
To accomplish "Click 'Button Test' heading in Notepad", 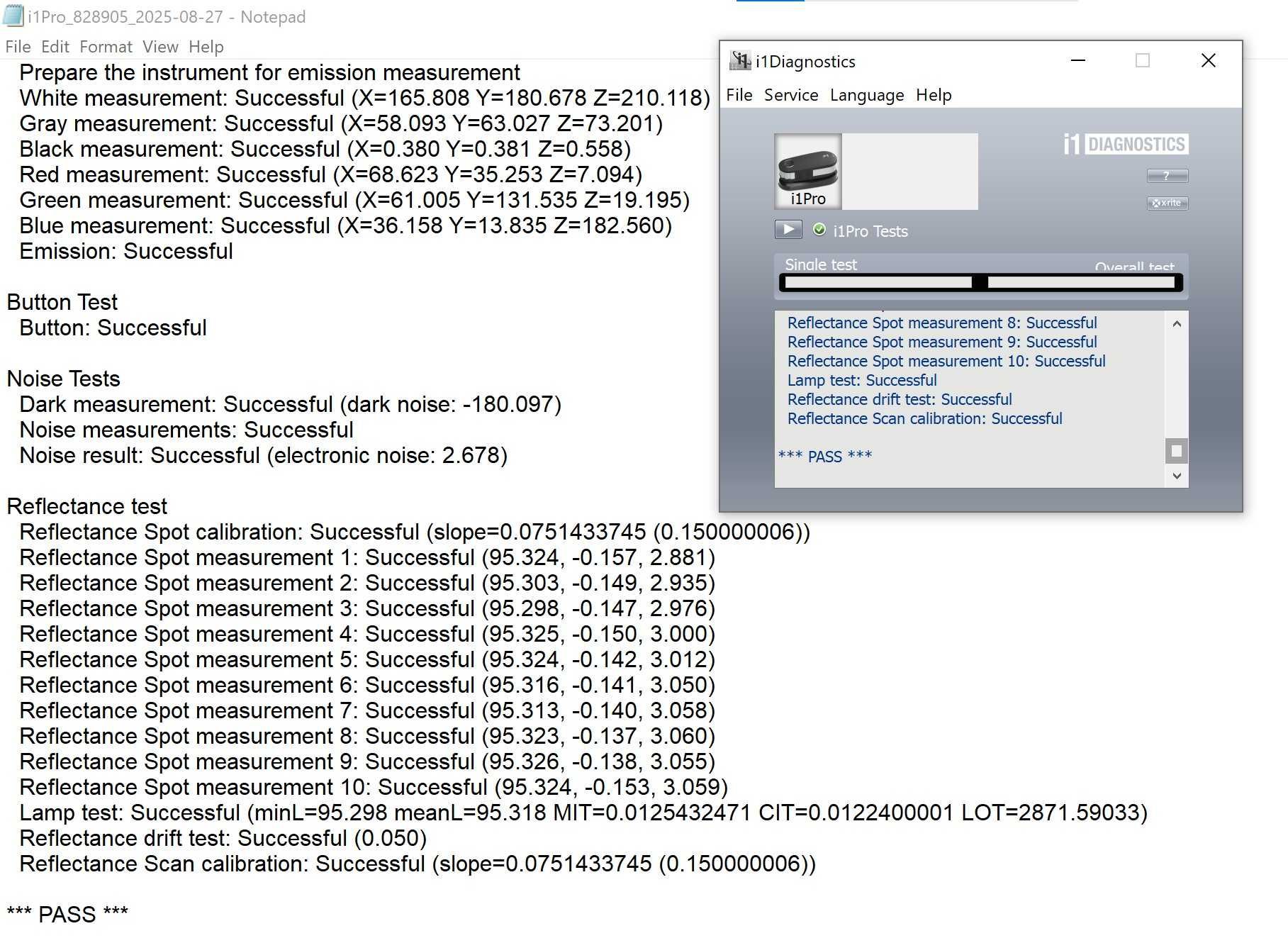I will coord(62,302).
